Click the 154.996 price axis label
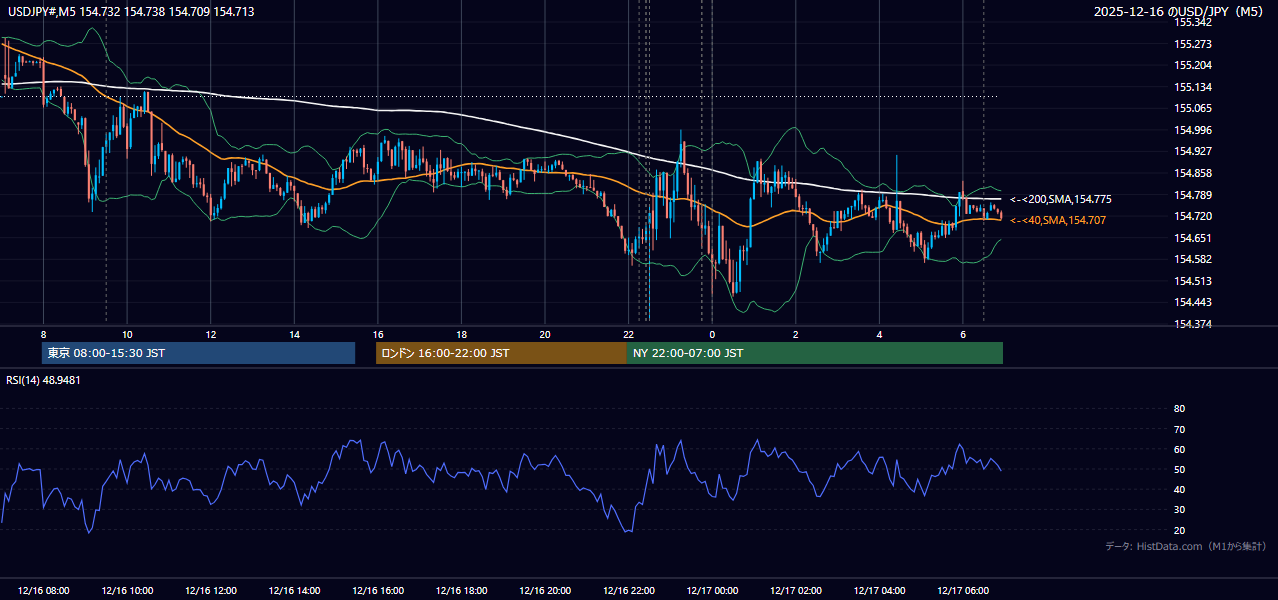 [x=1192, y=130]
